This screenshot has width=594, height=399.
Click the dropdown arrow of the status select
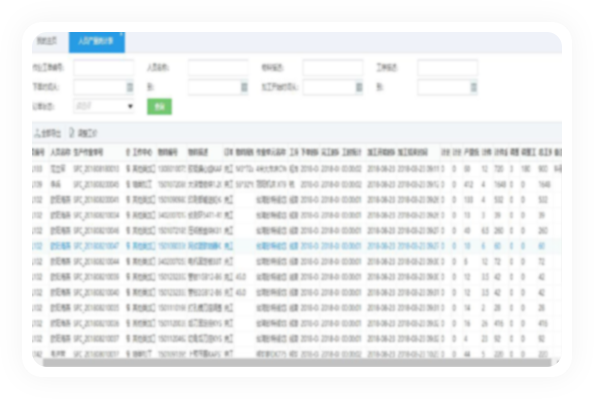pyautogui.click(x=130, y=106)
